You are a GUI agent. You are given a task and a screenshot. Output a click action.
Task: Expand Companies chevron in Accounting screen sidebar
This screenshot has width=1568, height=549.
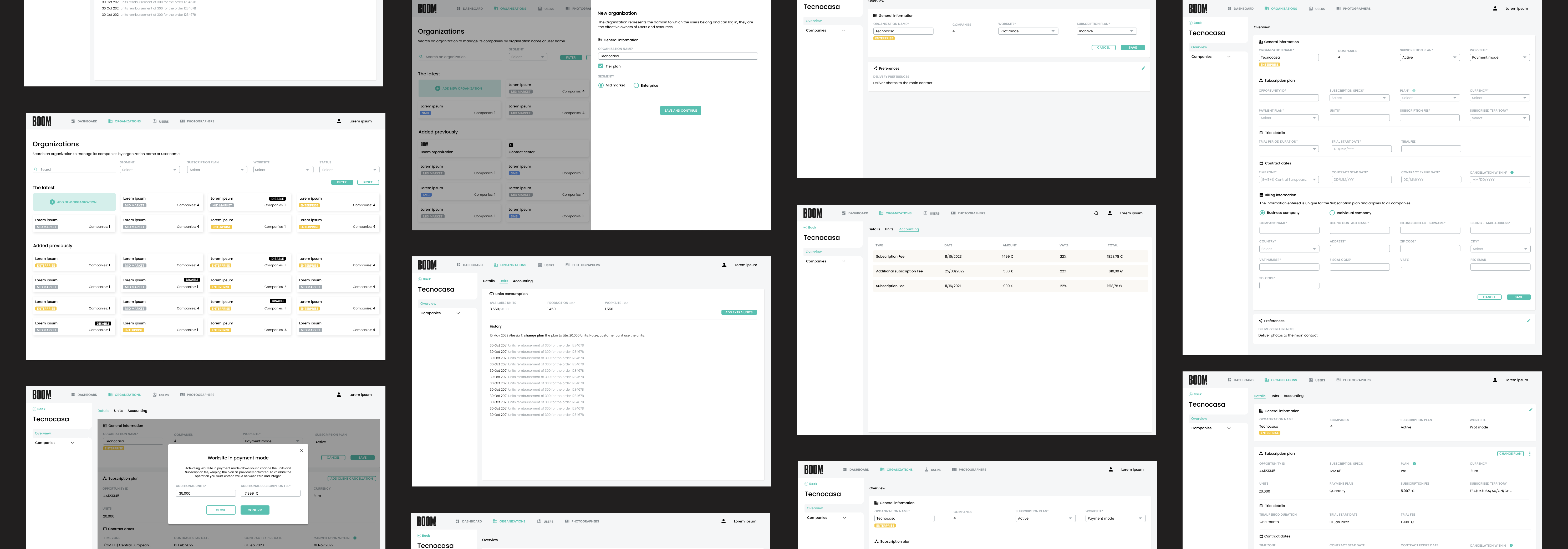click(x=843, y=261)
